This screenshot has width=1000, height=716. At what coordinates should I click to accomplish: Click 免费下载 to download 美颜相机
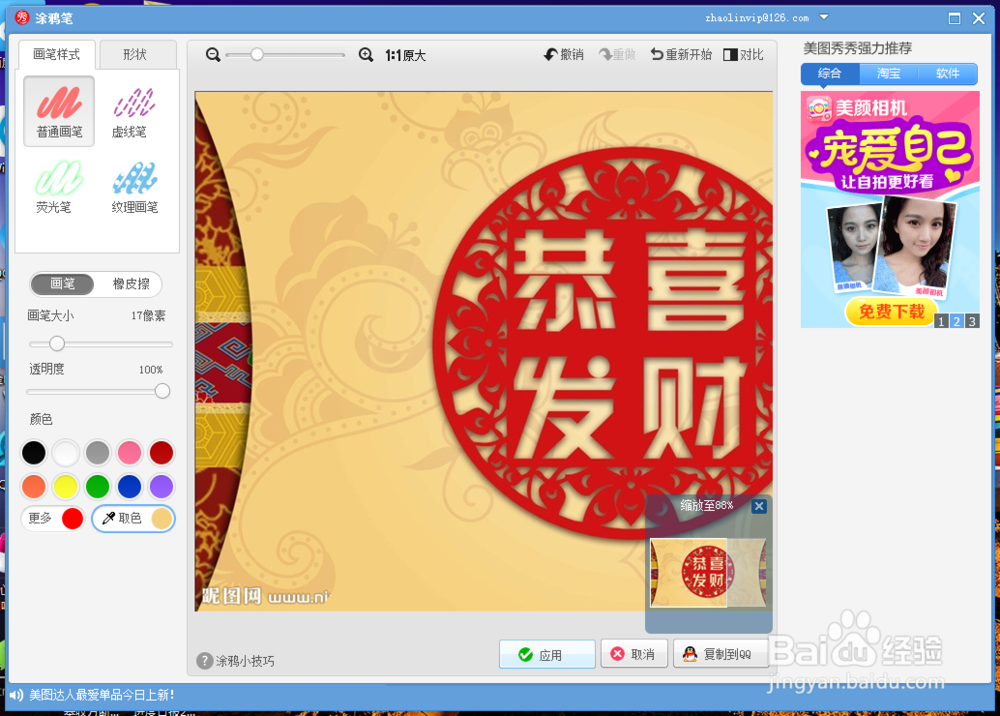coord(889,311)
